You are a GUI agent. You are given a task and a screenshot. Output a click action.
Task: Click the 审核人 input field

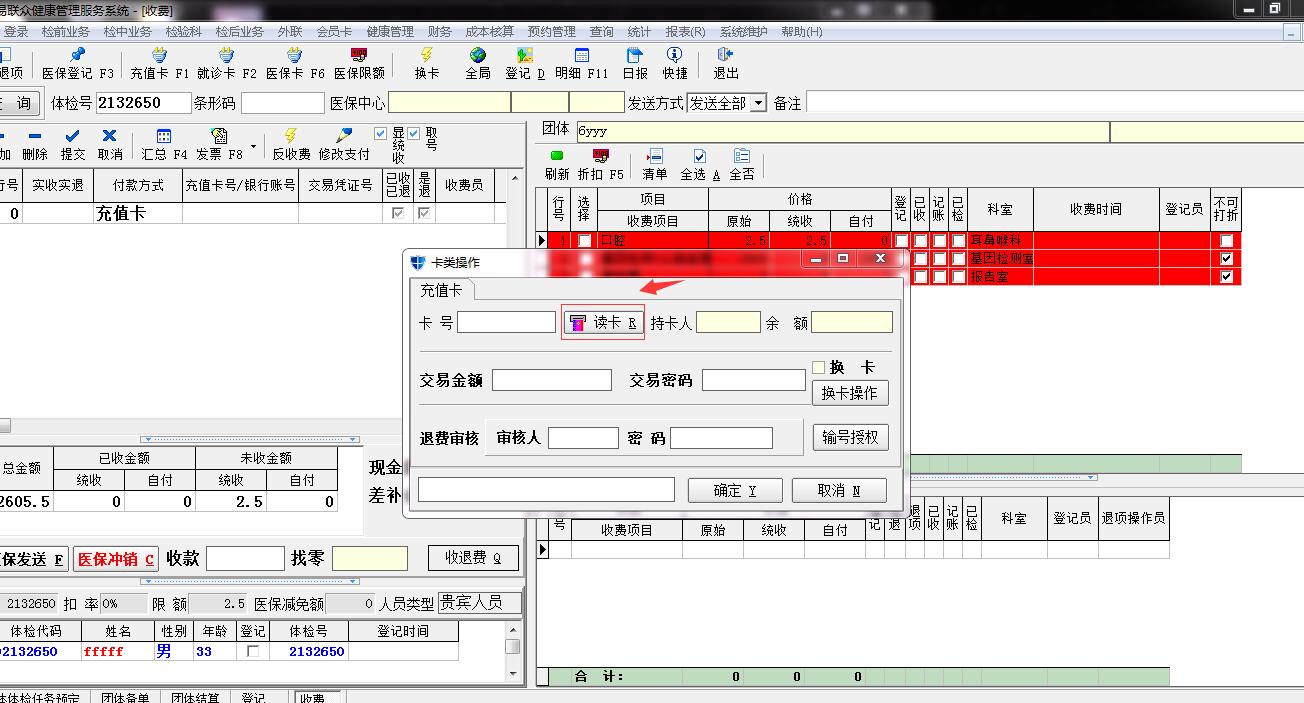point(584,438)
